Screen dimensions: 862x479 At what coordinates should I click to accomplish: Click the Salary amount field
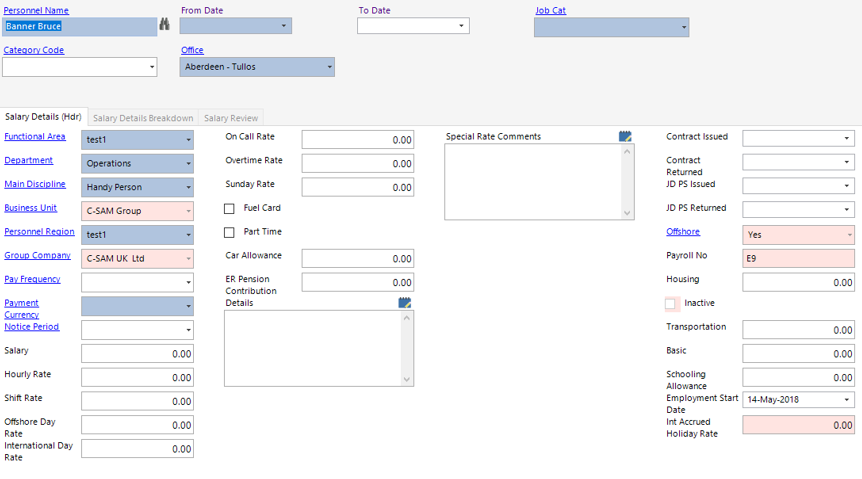(137, 354)
